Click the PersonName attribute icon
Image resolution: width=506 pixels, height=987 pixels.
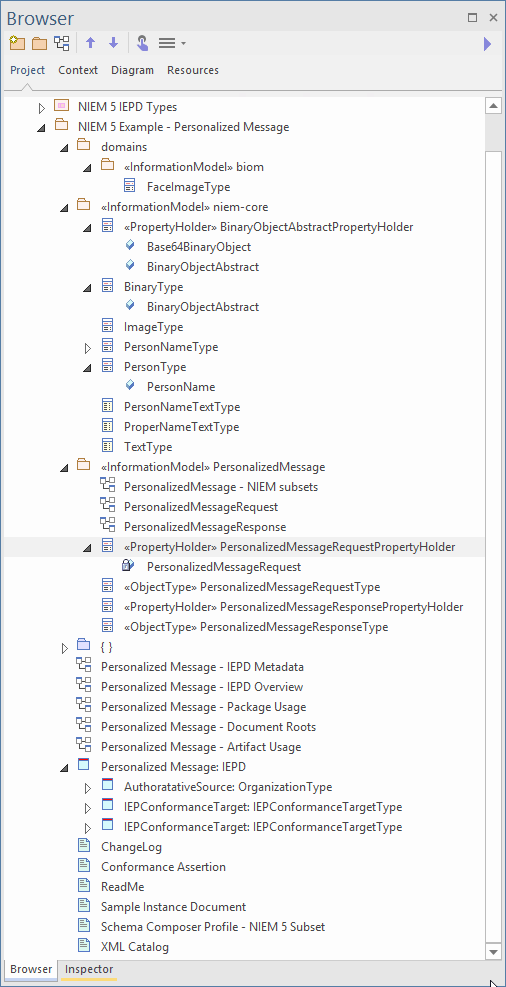130,386
